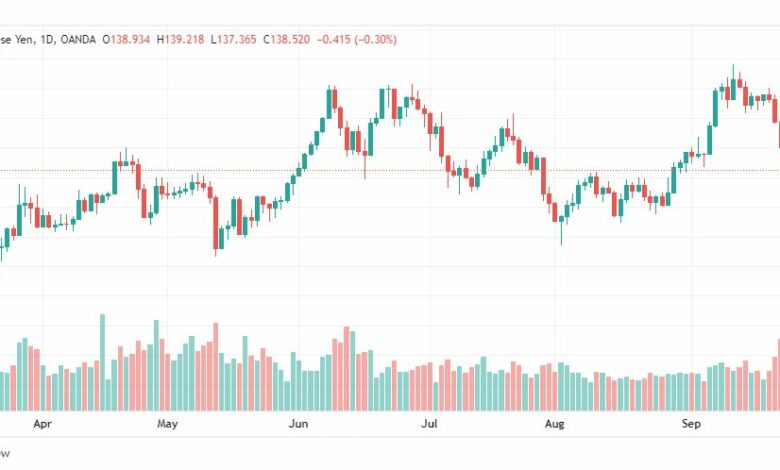Viewport: 780px width, 470px height.
Task: Click the OANDA data source label
Action: 78,39
